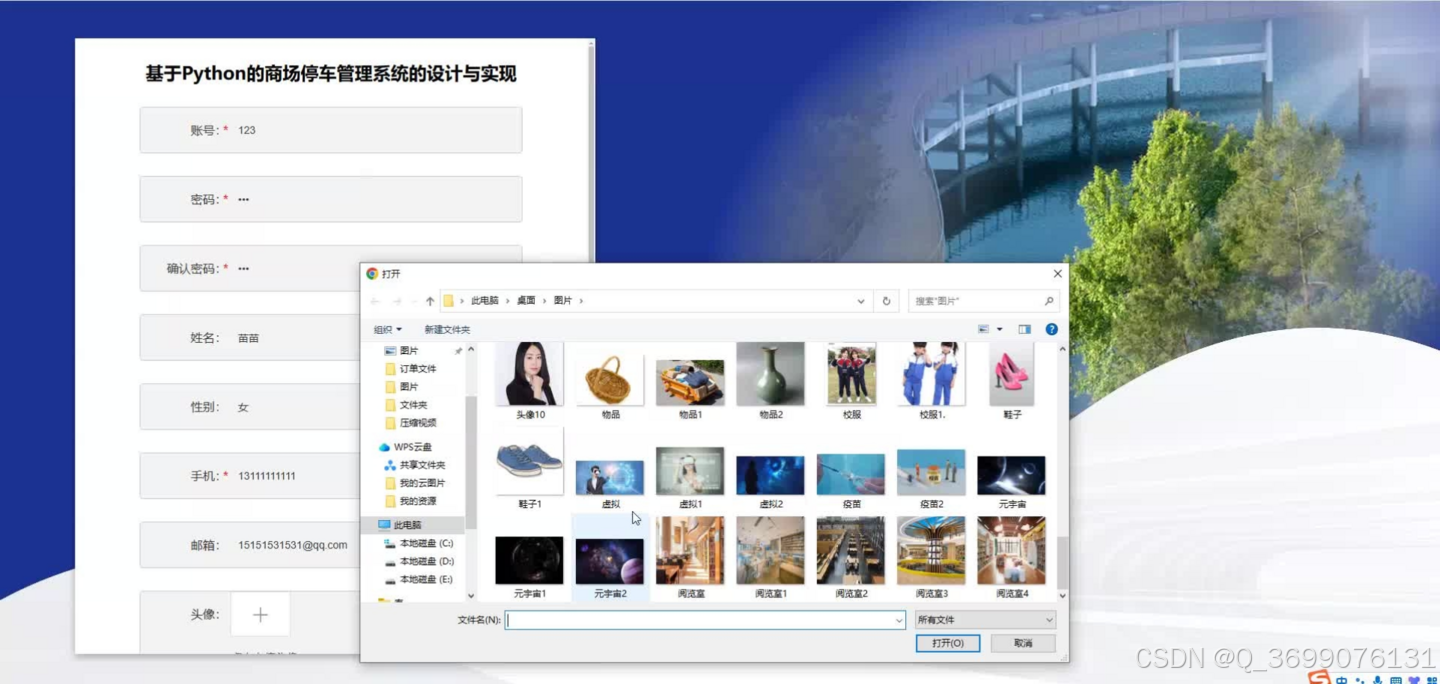
Task: Expand chevron after 此电脑 in breadcrumb
Action: [x=507, y=301]
